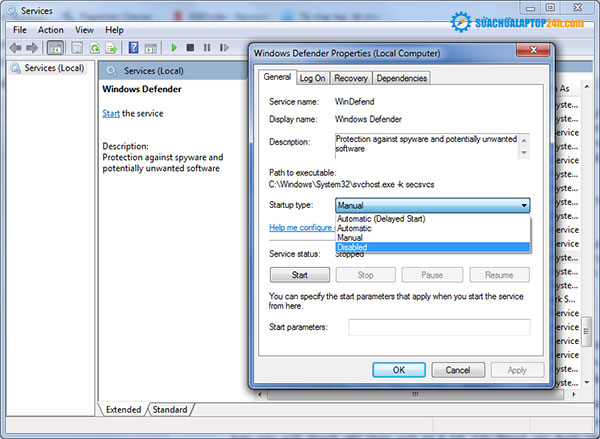The height and width of the screenshot is (439, 600).
Task: Open the File menu
Action: click(x=20, y=30)
